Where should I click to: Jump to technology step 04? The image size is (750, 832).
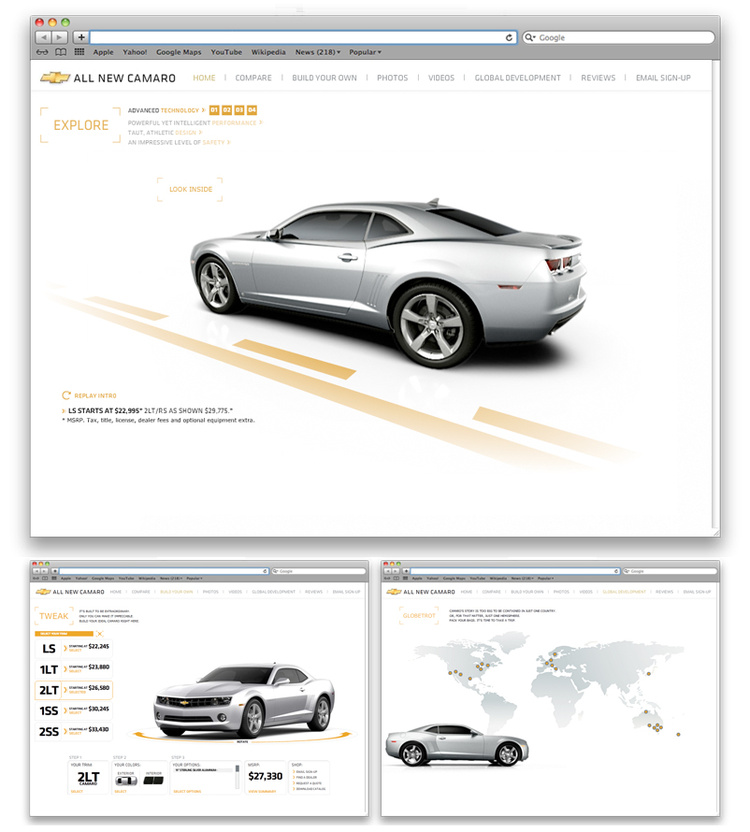pos(252,110)
